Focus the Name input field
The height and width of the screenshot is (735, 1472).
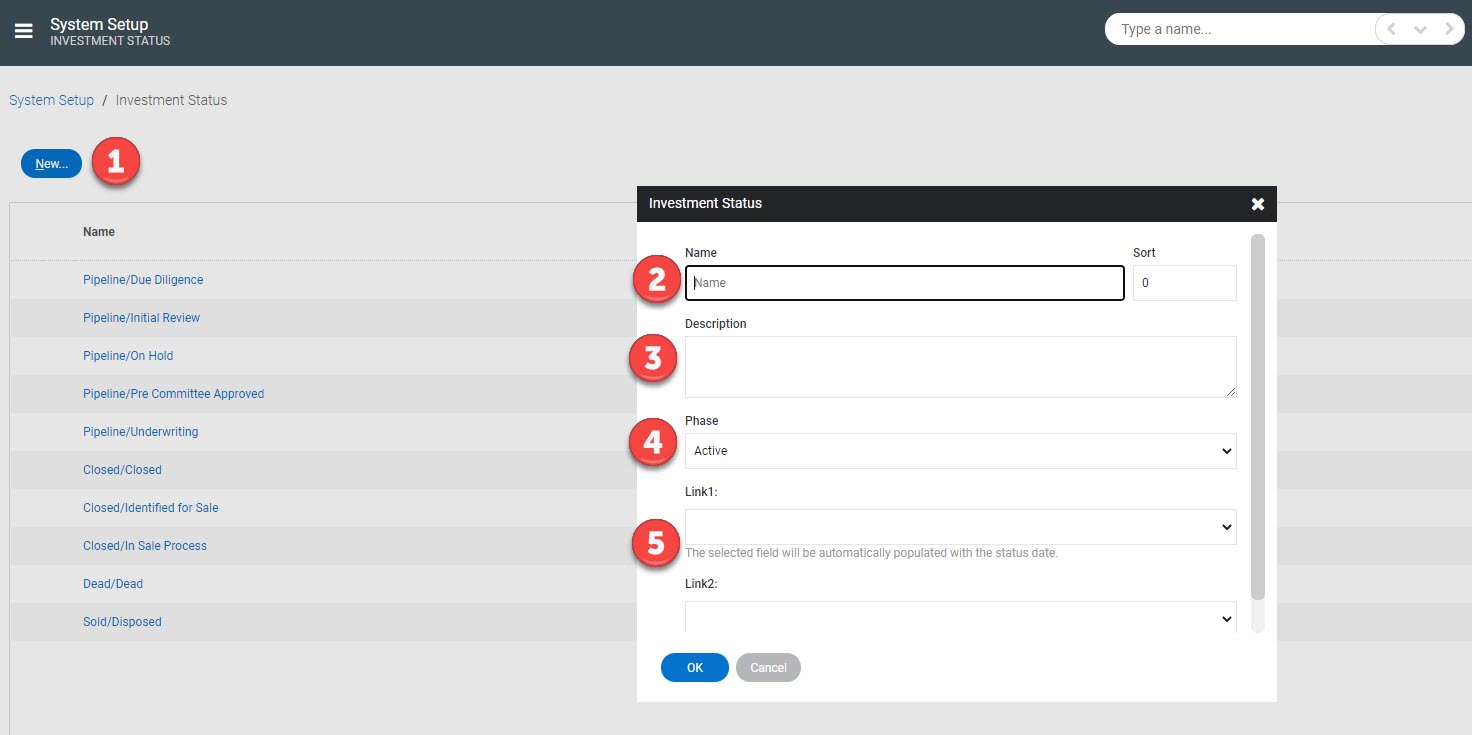click(x=903, y=283)
